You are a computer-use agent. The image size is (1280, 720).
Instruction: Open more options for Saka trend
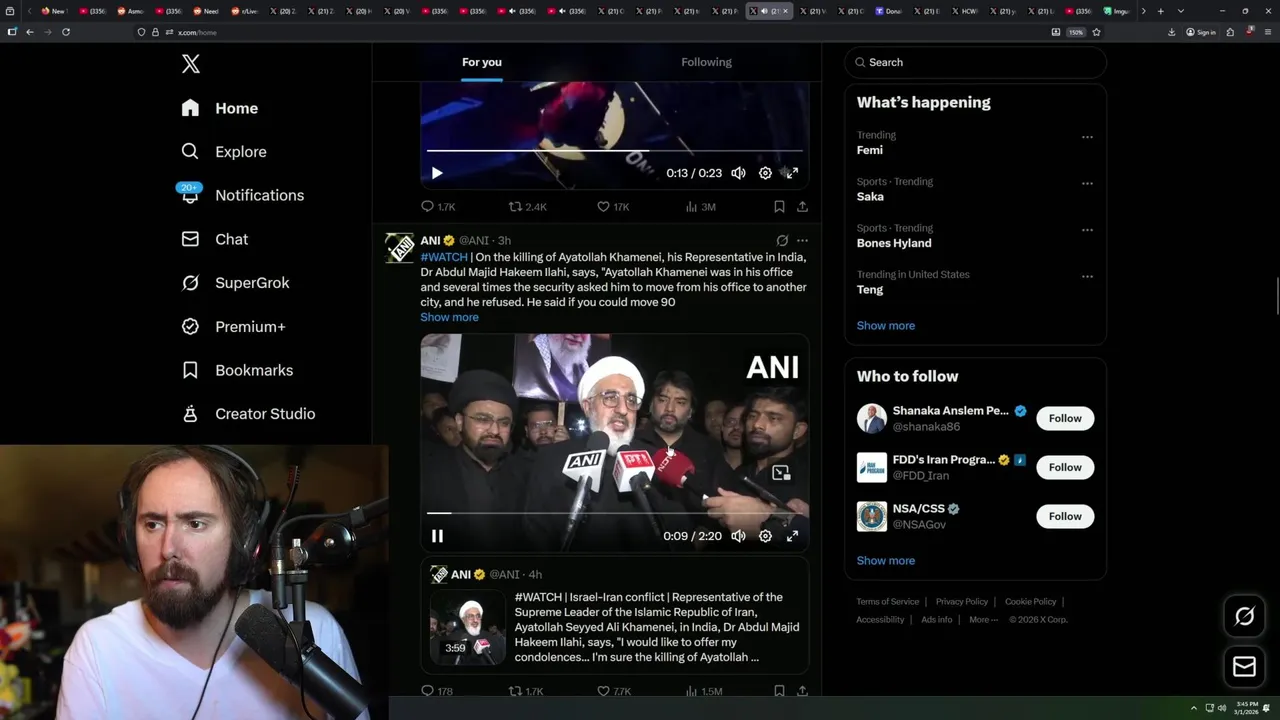(1087, 184)
